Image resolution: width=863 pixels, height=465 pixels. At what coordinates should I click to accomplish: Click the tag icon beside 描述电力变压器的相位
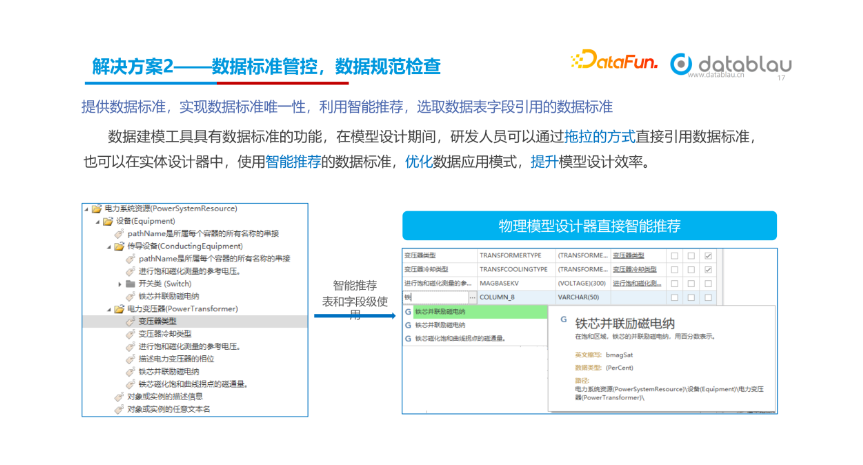[x=130, y=359]
